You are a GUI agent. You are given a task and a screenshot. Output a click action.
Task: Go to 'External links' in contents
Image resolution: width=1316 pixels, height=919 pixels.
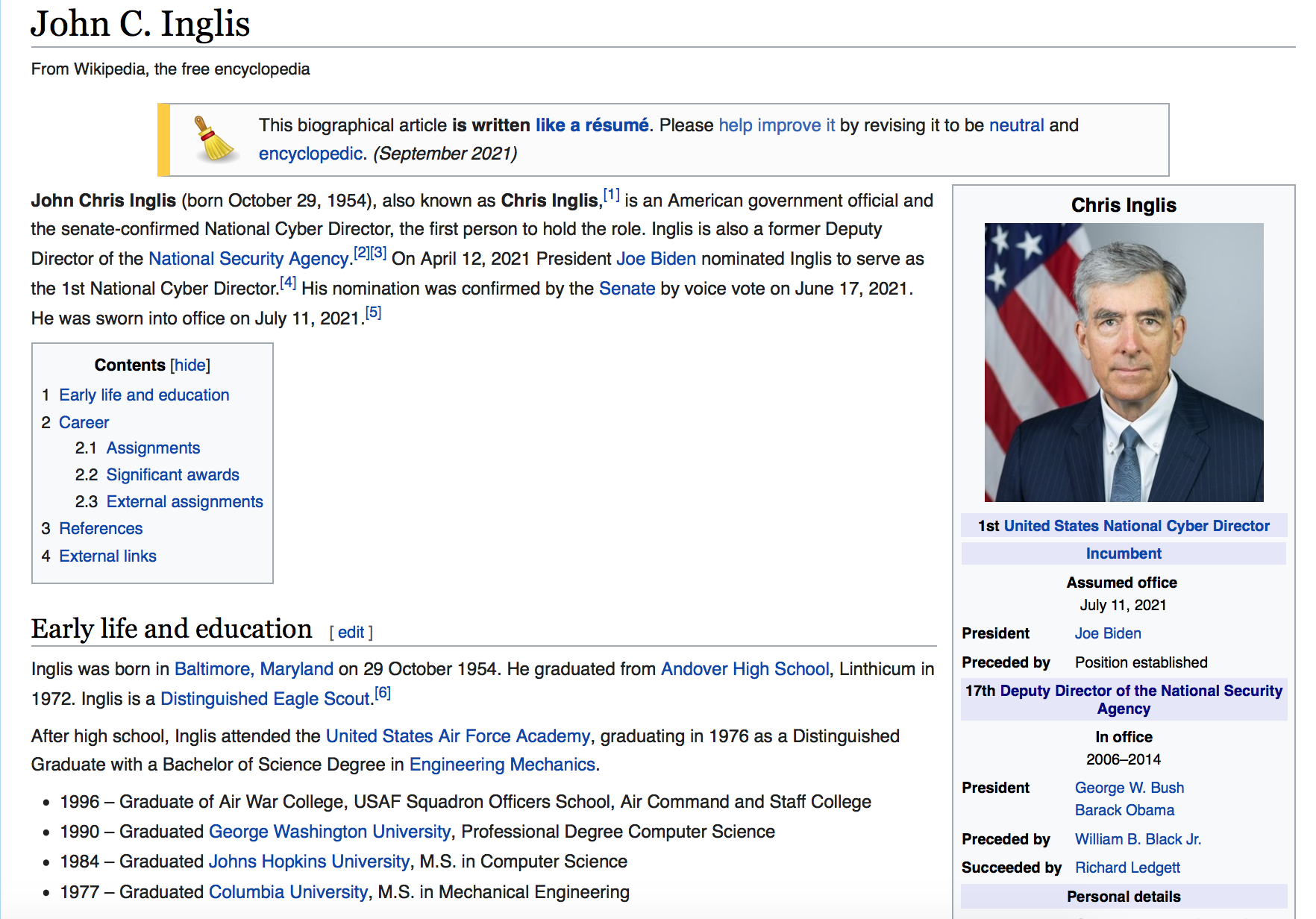point(107,556)
